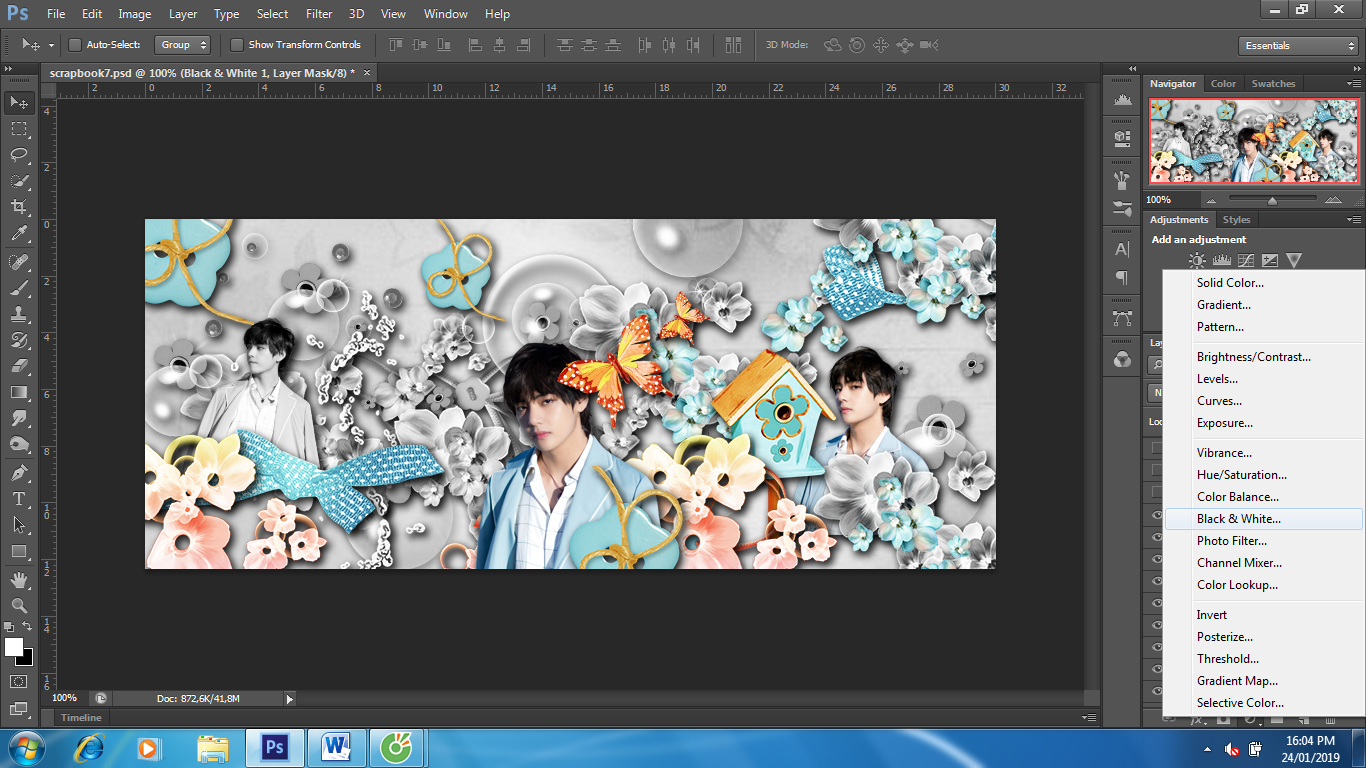Select the Horizontal Type tool
1366x768 pixels.
(x=19, y=498)
